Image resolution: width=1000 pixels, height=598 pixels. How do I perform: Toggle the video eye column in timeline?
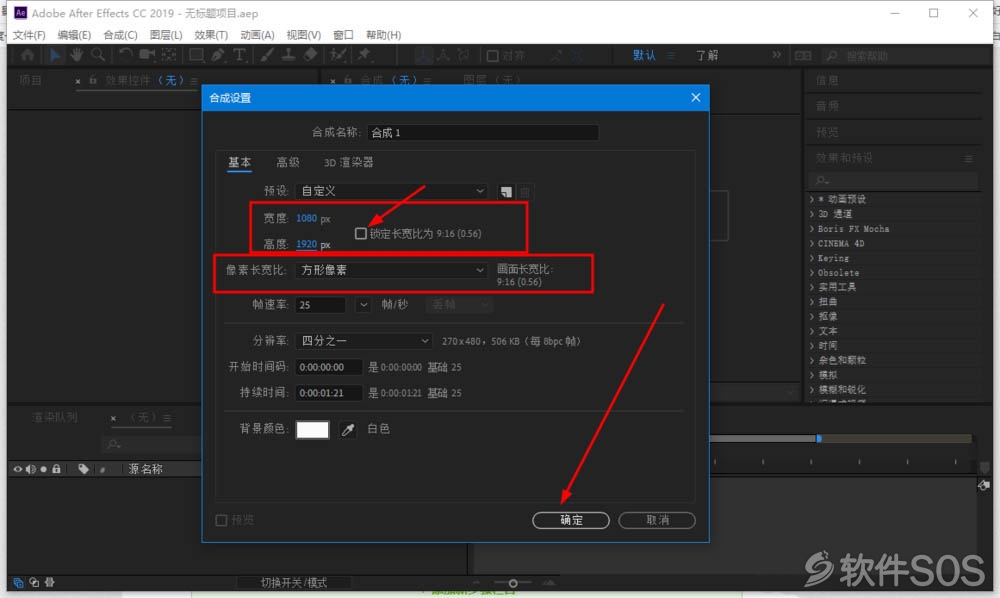point(18,469)
